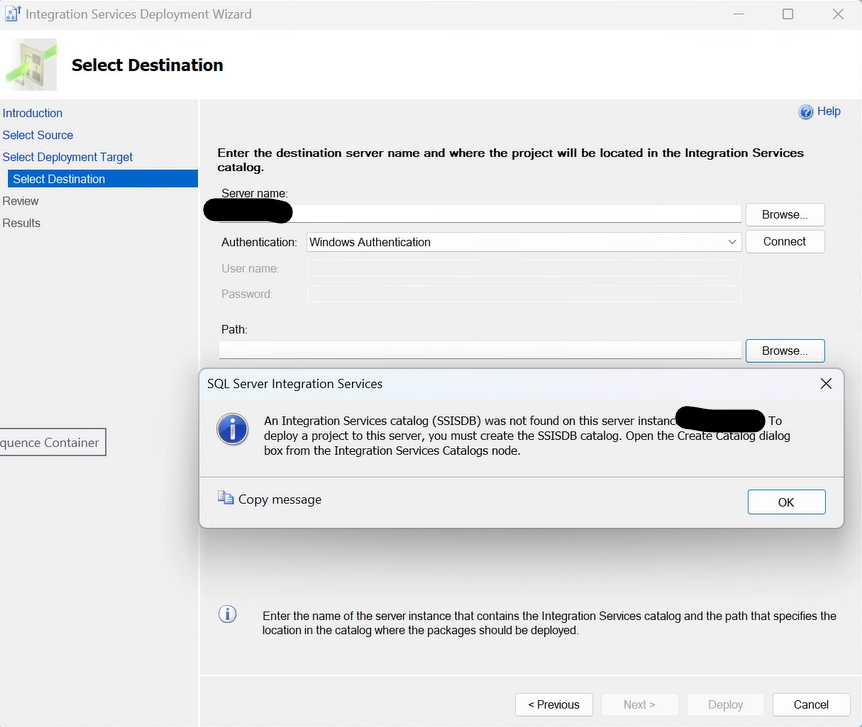
Task: Click the info icon beside the hint text
Action: coord(228,614)
